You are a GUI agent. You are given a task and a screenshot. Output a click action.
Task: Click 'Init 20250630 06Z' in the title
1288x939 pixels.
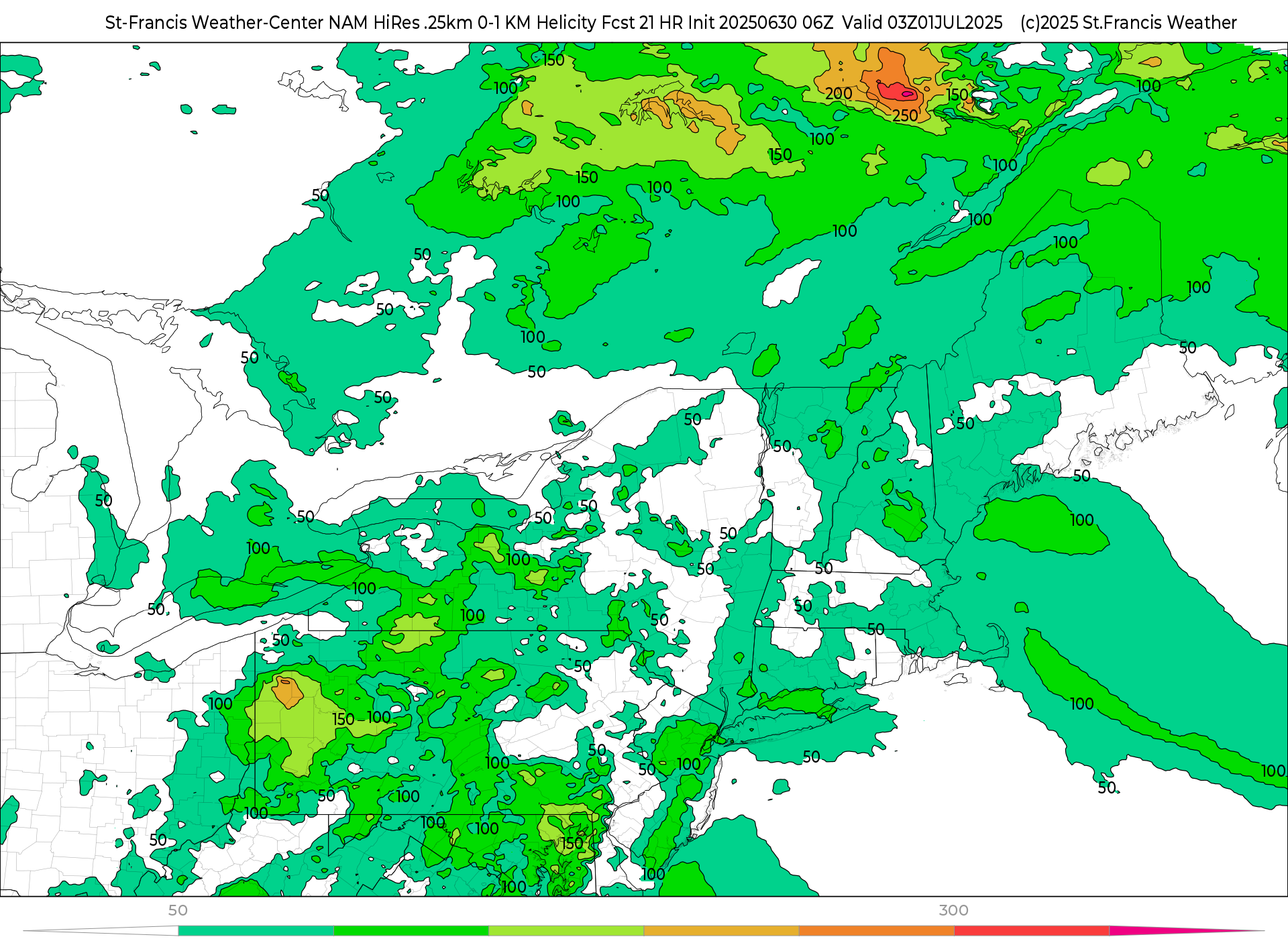point(761,23)
